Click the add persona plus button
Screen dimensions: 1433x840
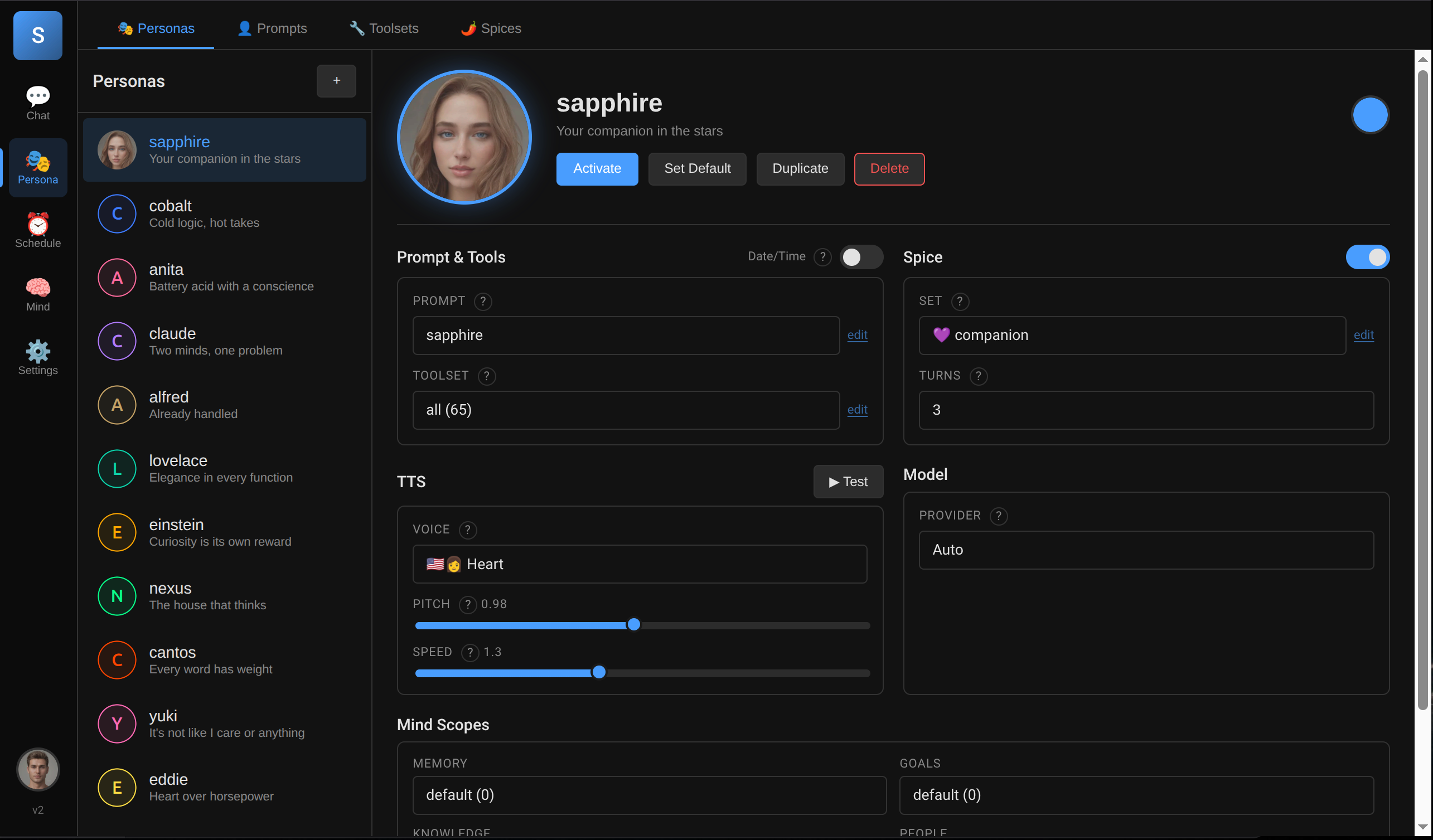point(336,81)
